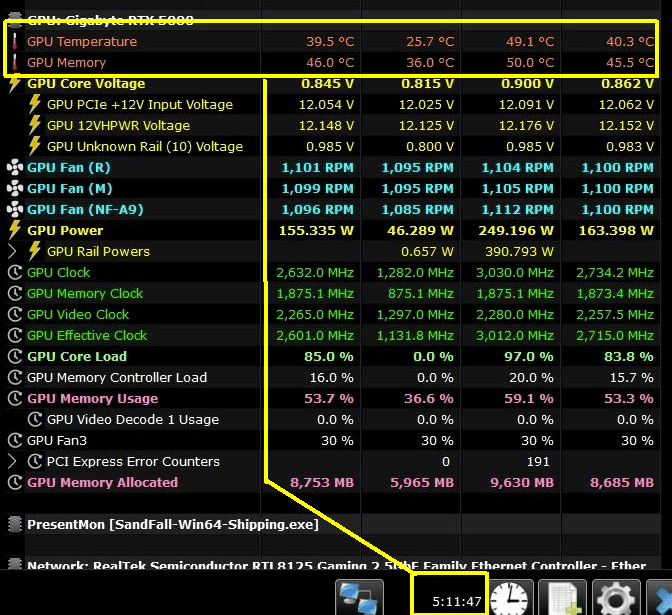Click the lightning icon beside GPU Rail Powers
The height and width of the screenshot is (615, 672).
(35, 252)
